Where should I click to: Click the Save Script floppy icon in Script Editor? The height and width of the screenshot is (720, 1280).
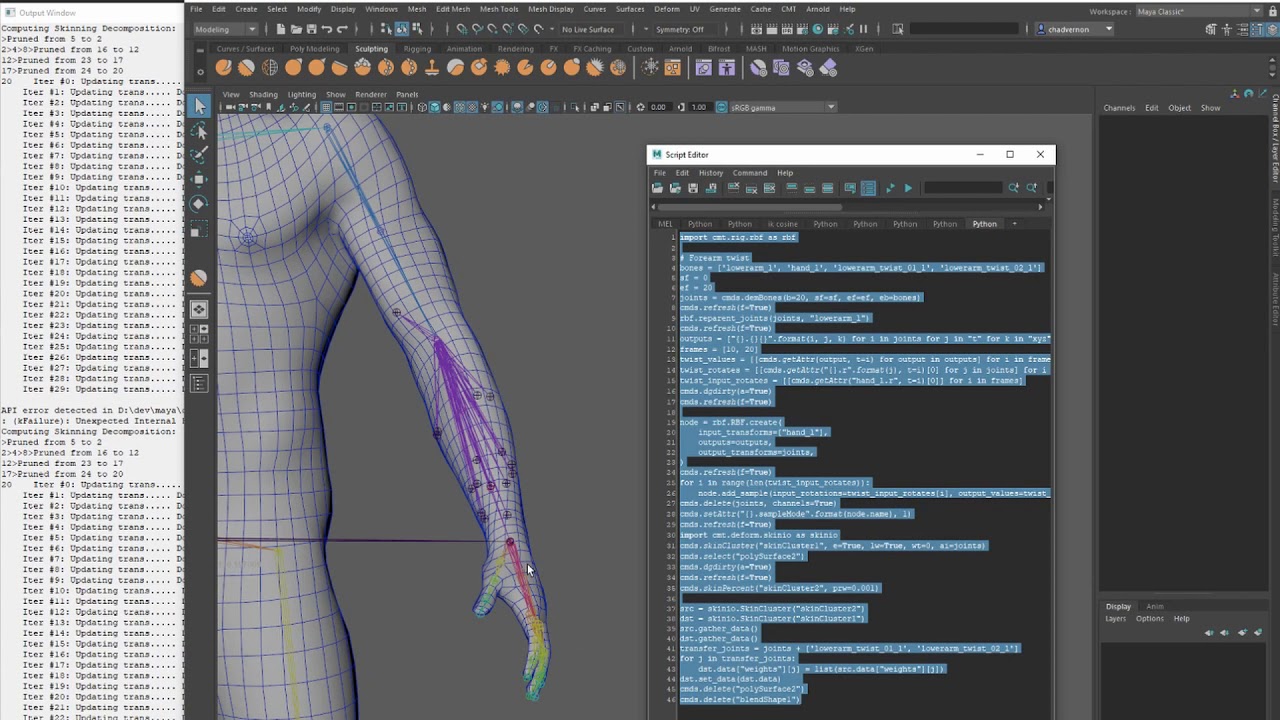pyautogui.click(x=693, y=188)
